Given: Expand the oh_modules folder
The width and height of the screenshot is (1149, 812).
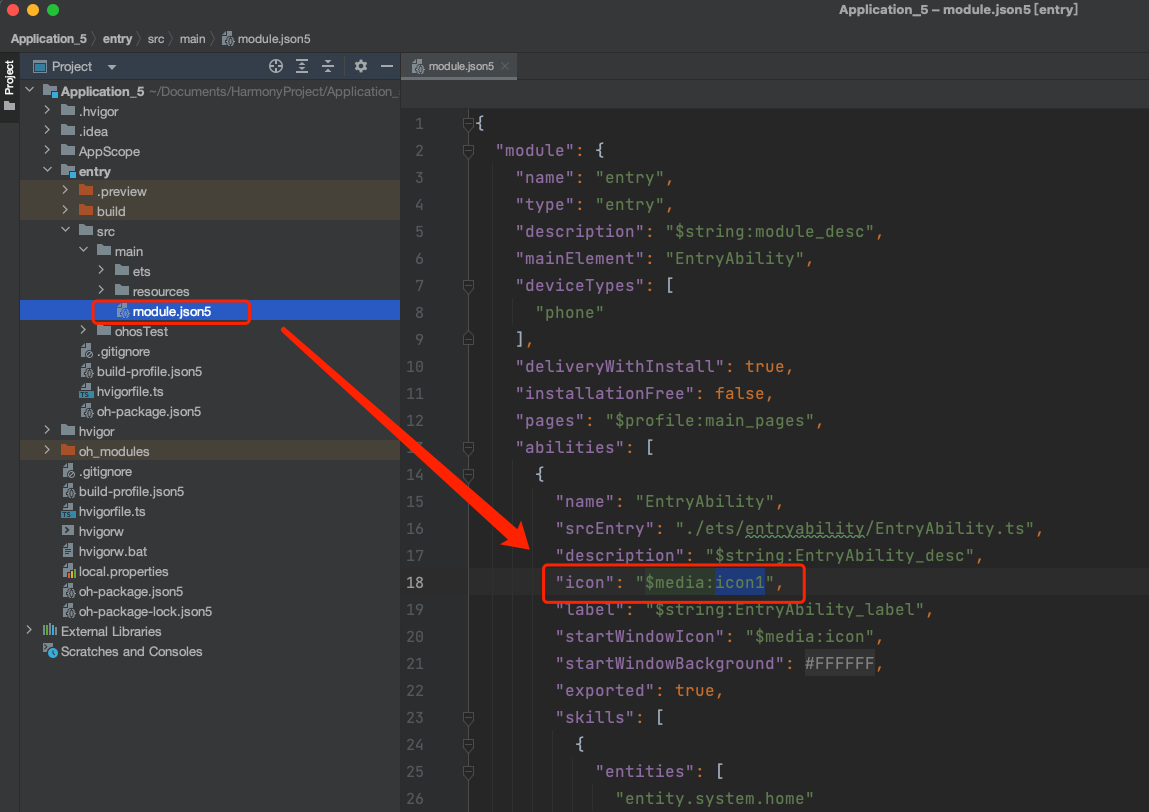Looking at the screenshot, I should point(48,450).
